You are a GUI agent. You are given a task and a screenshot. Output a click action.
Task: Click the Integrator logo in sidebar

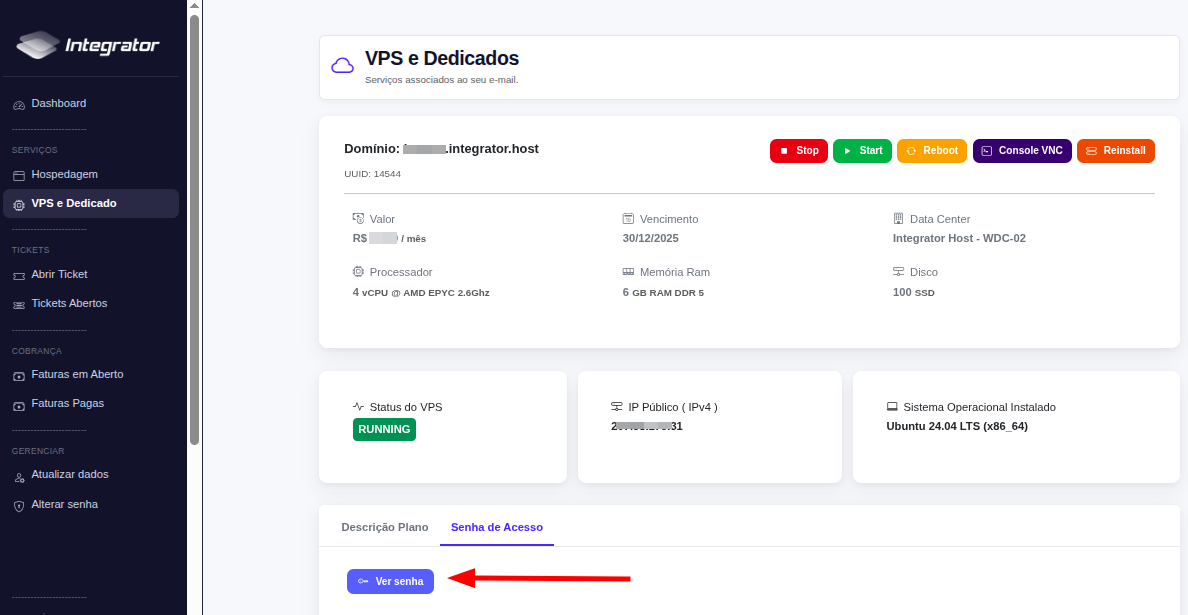pos(88,45)
